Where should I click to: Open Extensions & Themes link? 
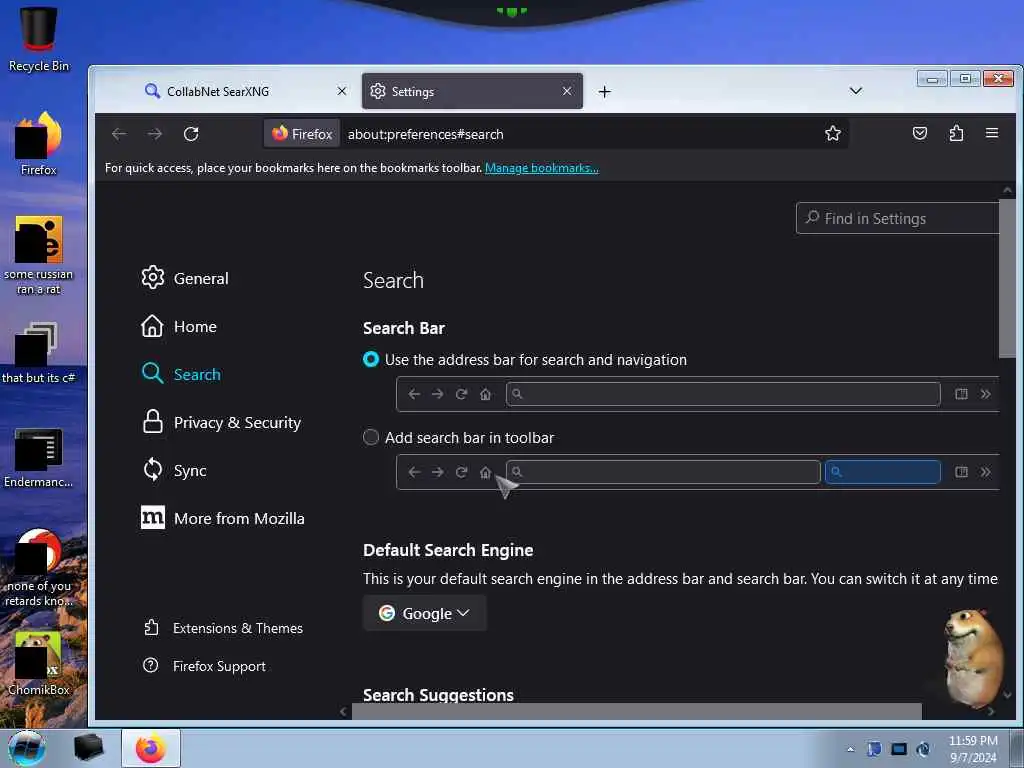(x=223, y=628)
